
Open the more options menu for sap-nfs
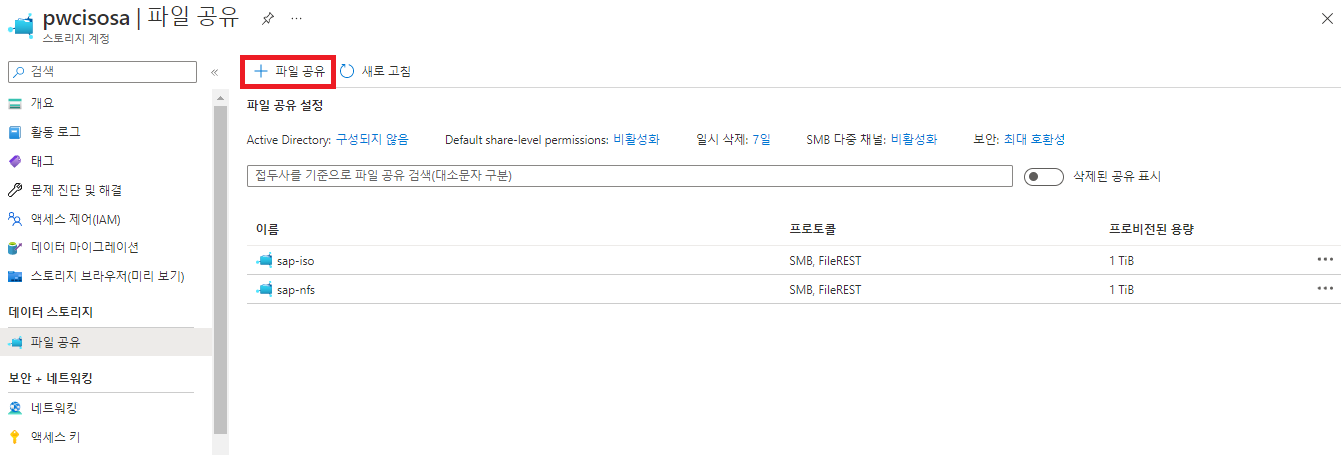click(1325, 289)
